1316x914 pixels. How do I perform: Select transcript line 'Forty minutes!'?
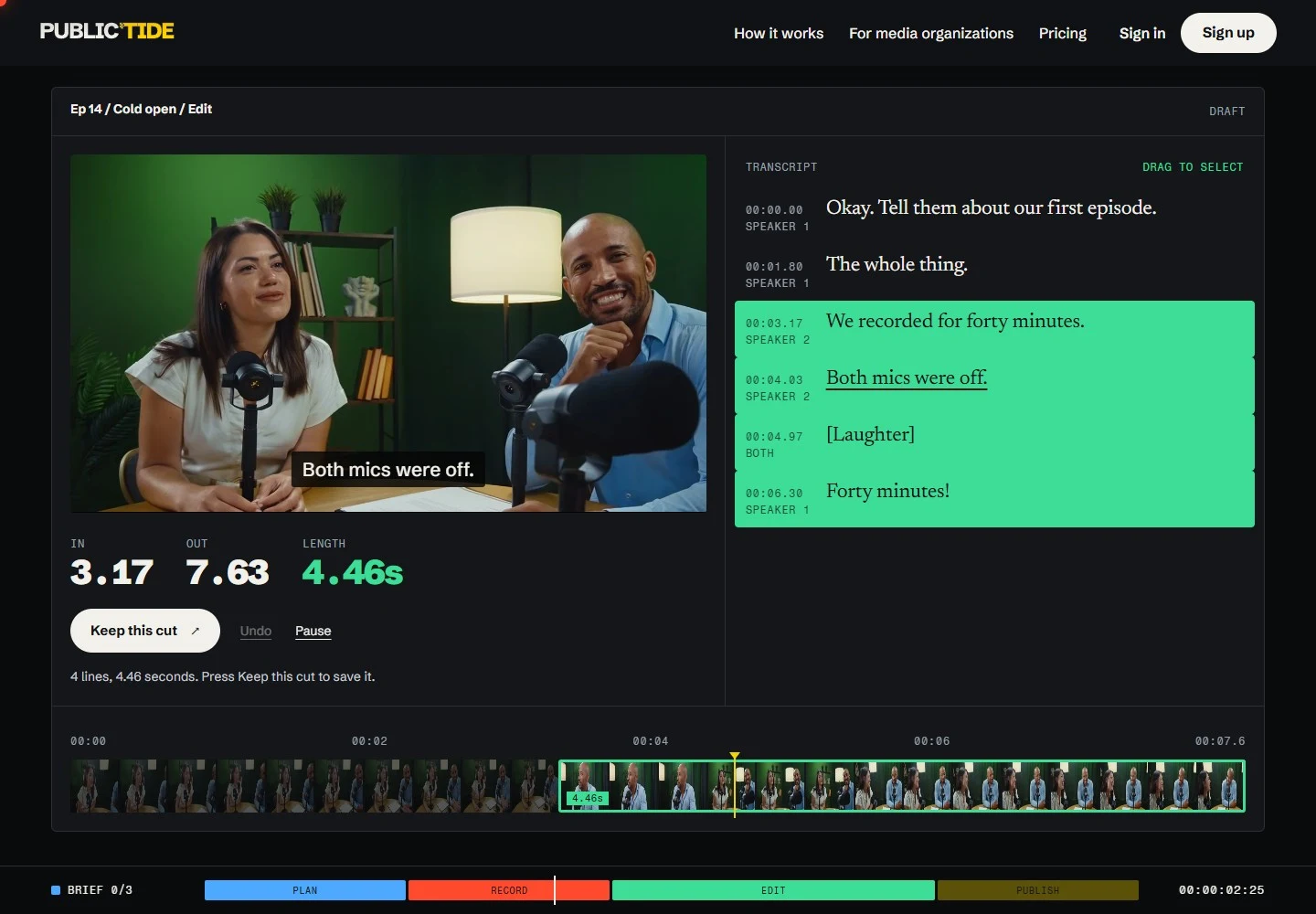pos(994,499)
